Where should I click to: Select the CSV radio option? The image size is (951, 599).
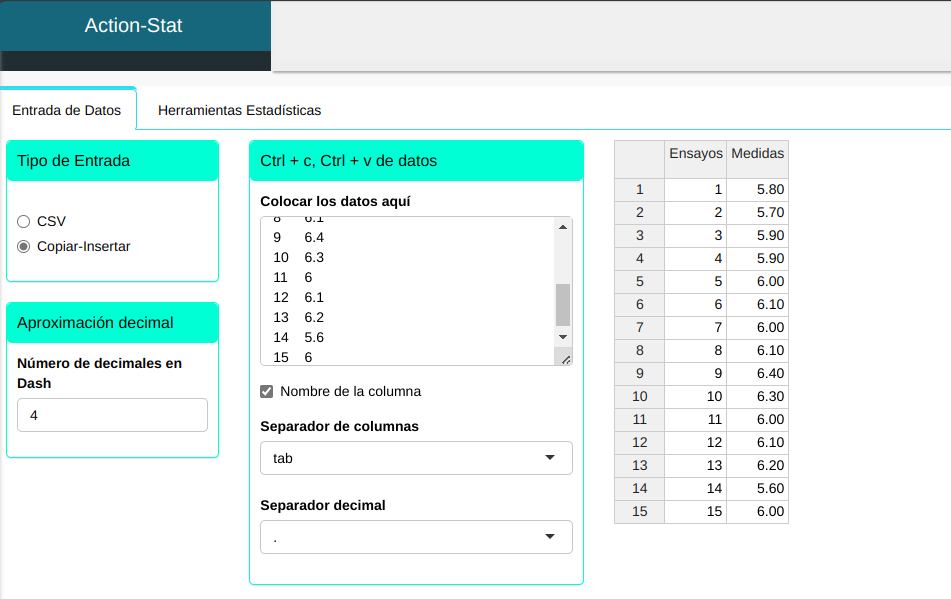24,221
